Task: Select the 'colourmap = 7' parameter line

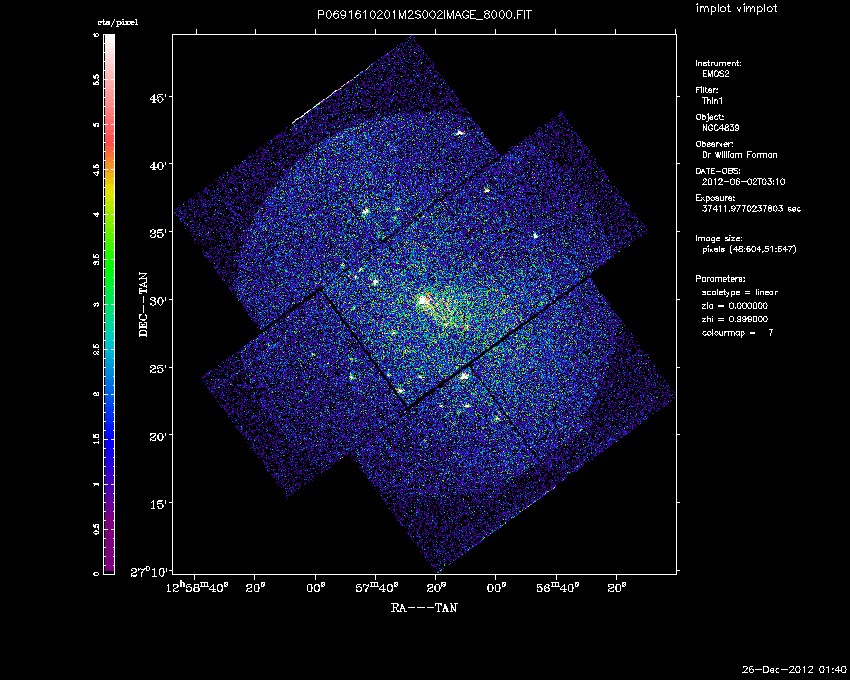Action: coord(737,333)
